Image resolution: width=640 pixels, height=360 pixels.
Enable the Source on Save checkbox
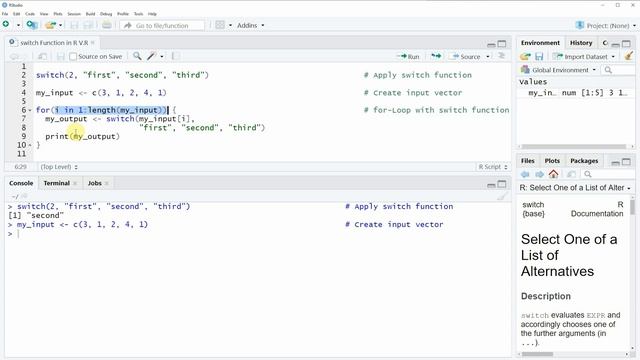click(x=73, y=56)
